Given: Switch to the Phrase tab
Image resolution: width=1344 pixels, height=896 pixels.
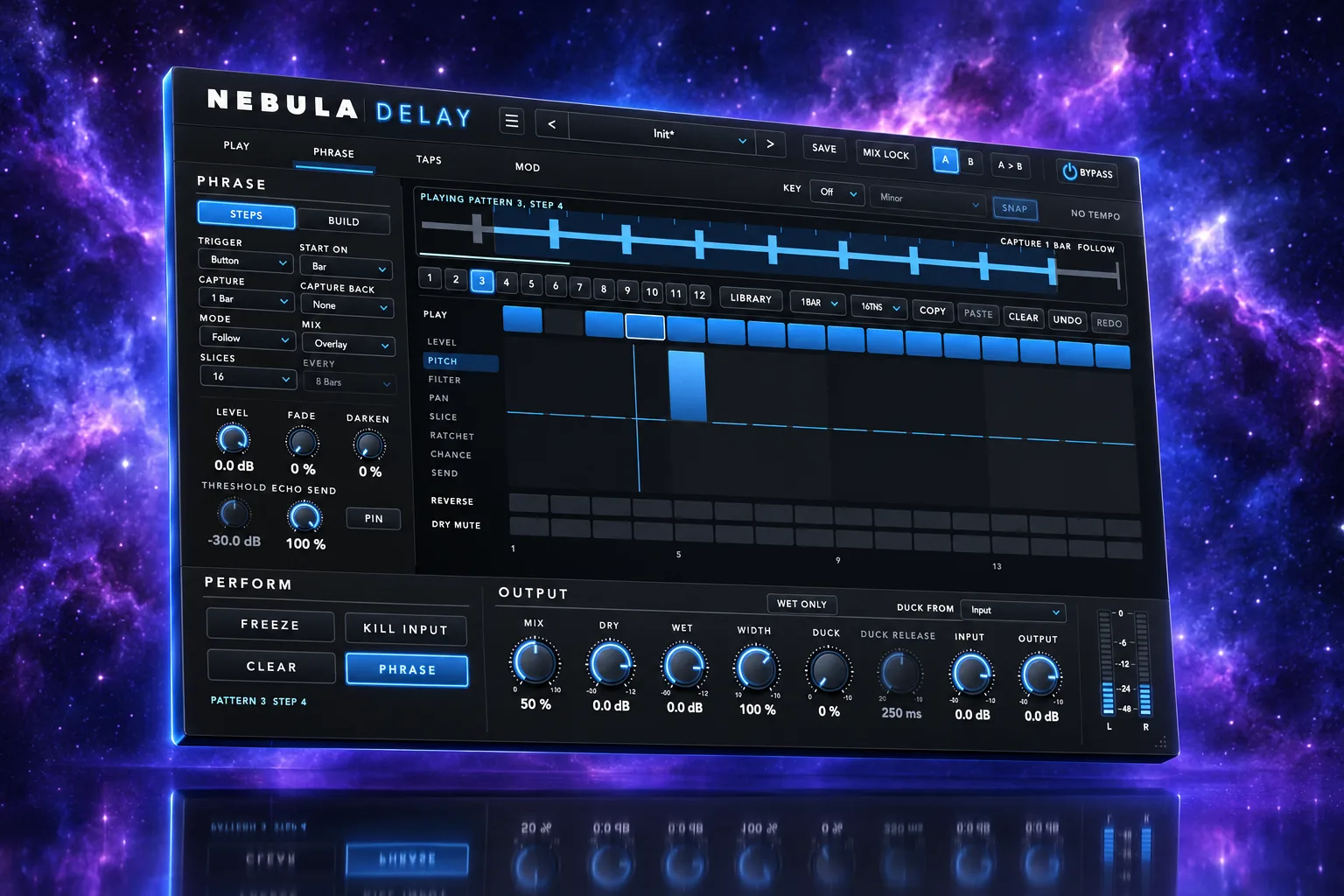Looking at the screenshot, I should (333, 153).
